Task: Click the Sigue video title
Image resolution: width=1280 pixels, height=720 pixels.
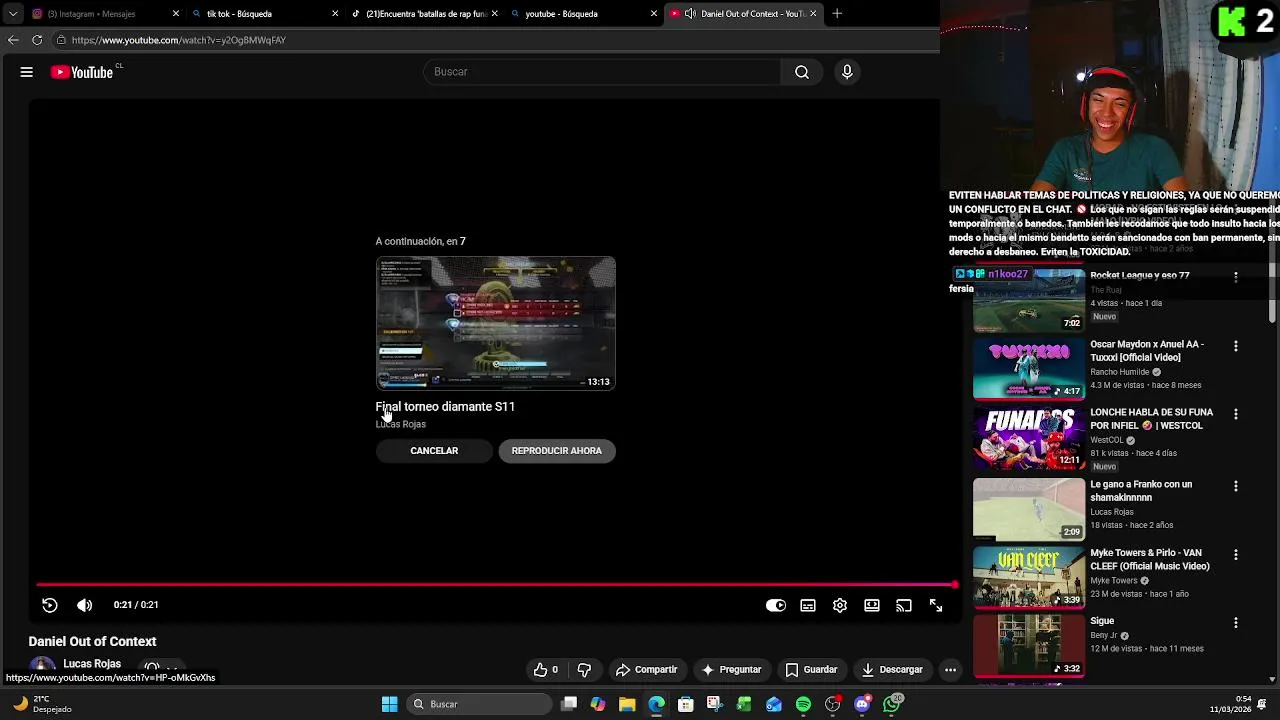Action: pos(1102,621)
